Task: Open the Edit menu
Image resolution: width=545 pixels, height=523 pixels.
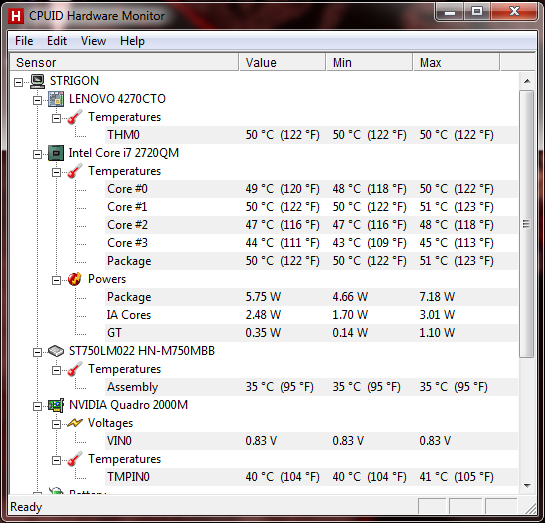Action: click(57, 41)
